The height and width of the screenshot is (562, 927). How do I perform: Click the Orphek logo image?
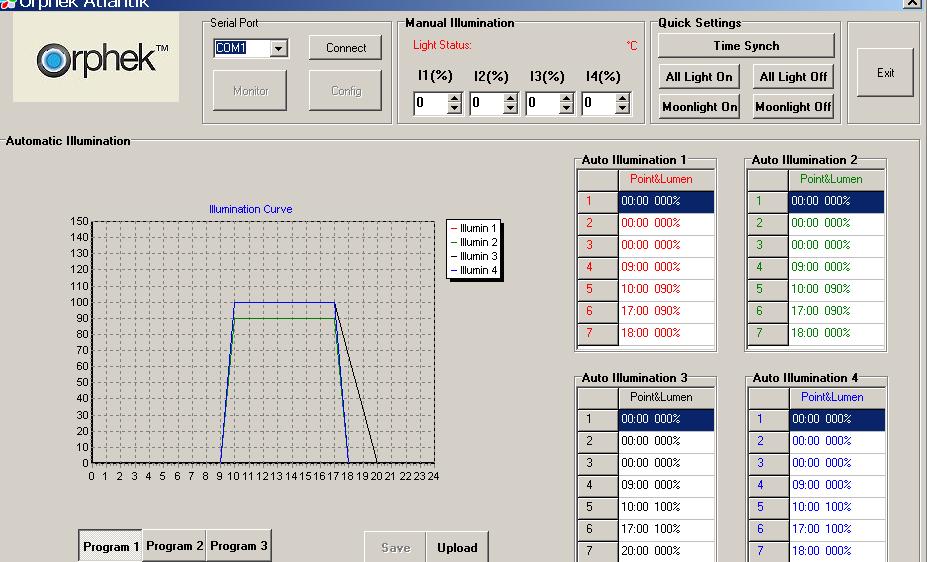point(96,57)
